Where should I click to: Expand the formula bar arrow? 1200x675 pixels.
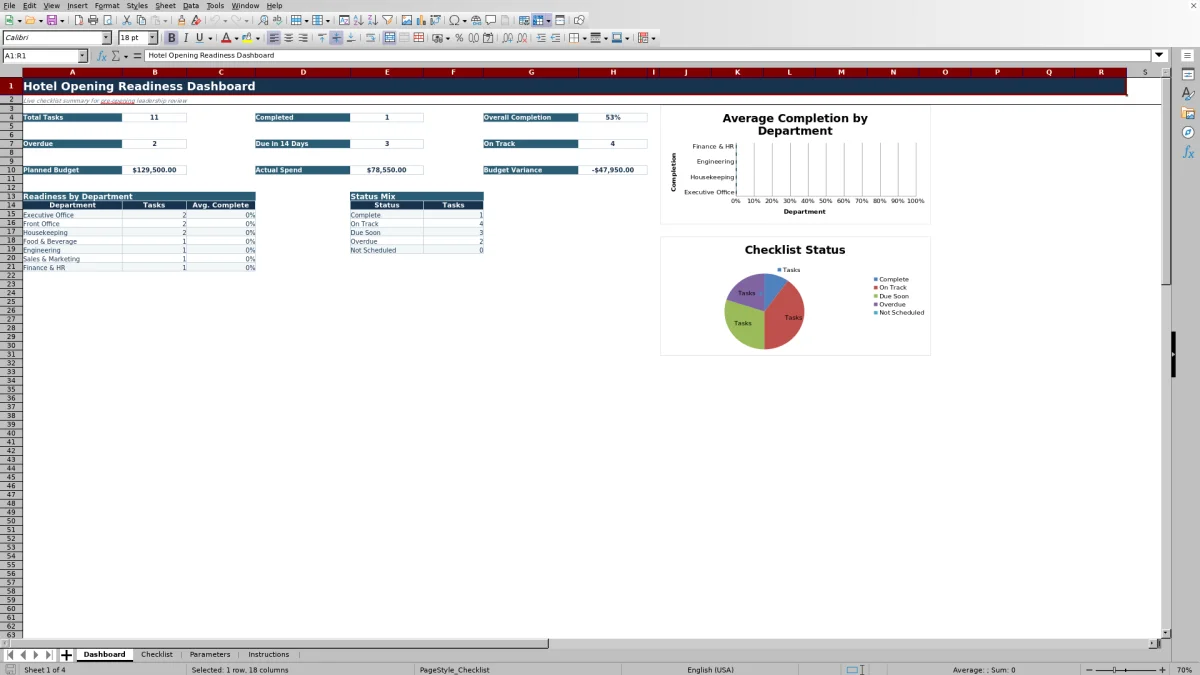1160,56
